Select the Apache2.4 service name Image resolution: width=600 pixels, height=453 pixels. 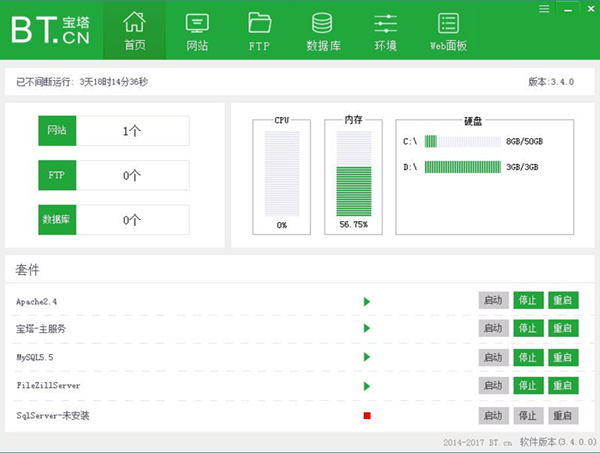pos(36,301)
